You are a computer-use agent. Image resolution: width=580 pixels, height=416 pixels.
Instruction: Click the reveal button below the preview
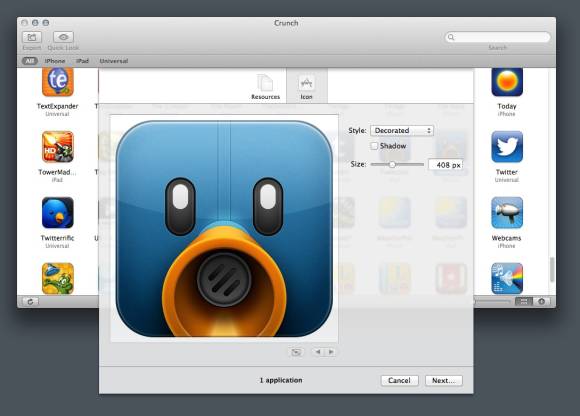coord(296,352)
